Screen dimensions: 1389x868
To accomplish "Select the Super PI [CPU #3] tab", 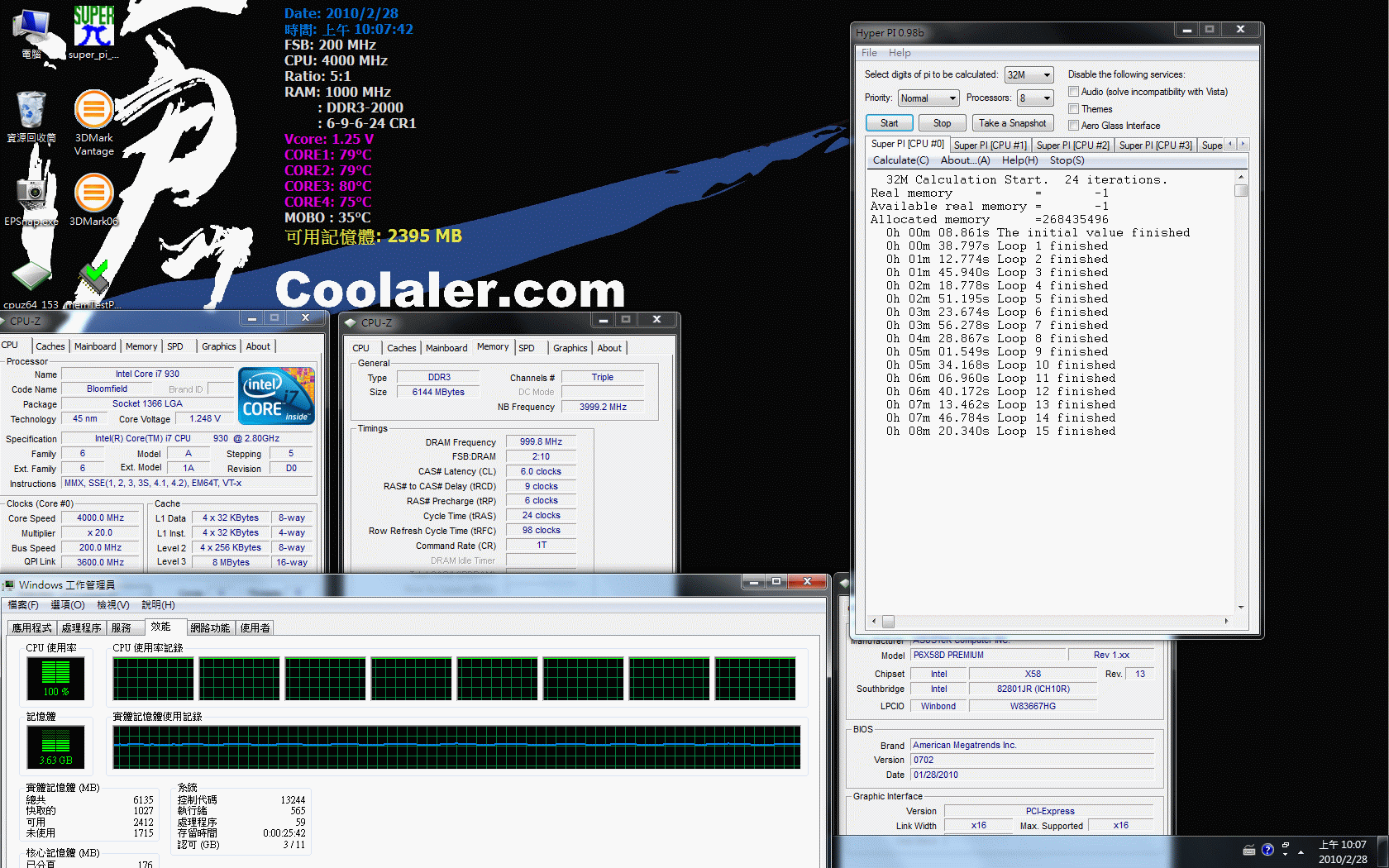I will coord(1155,145).
